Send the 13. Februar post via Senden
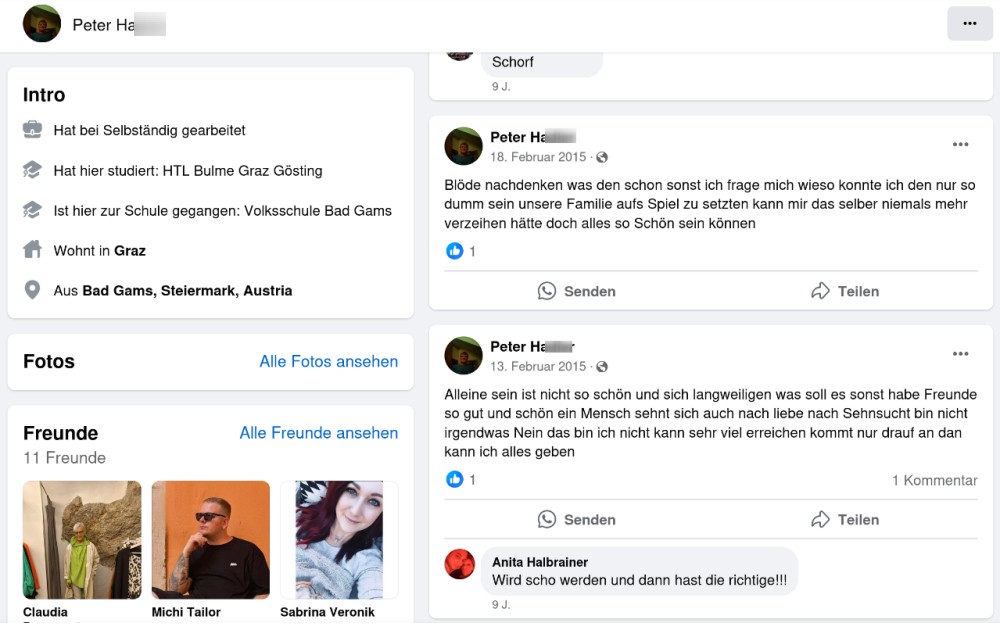The height and width of the screenshot is (624, 1000). (576, 519)
